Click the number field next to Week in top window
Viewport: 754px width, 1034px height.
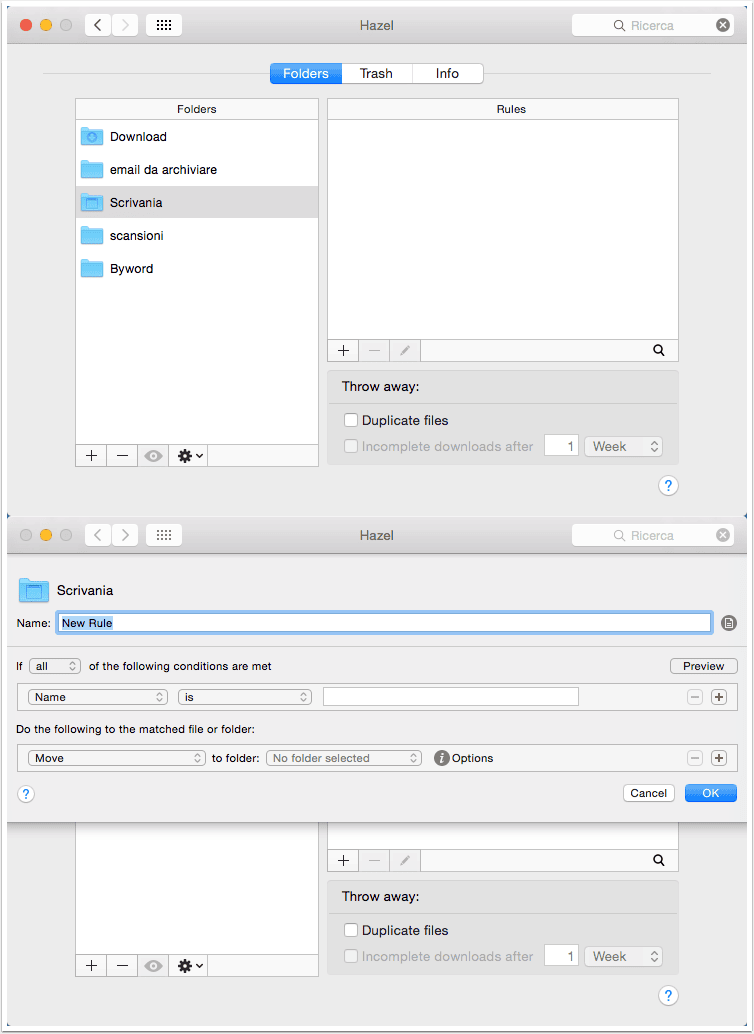561,446
